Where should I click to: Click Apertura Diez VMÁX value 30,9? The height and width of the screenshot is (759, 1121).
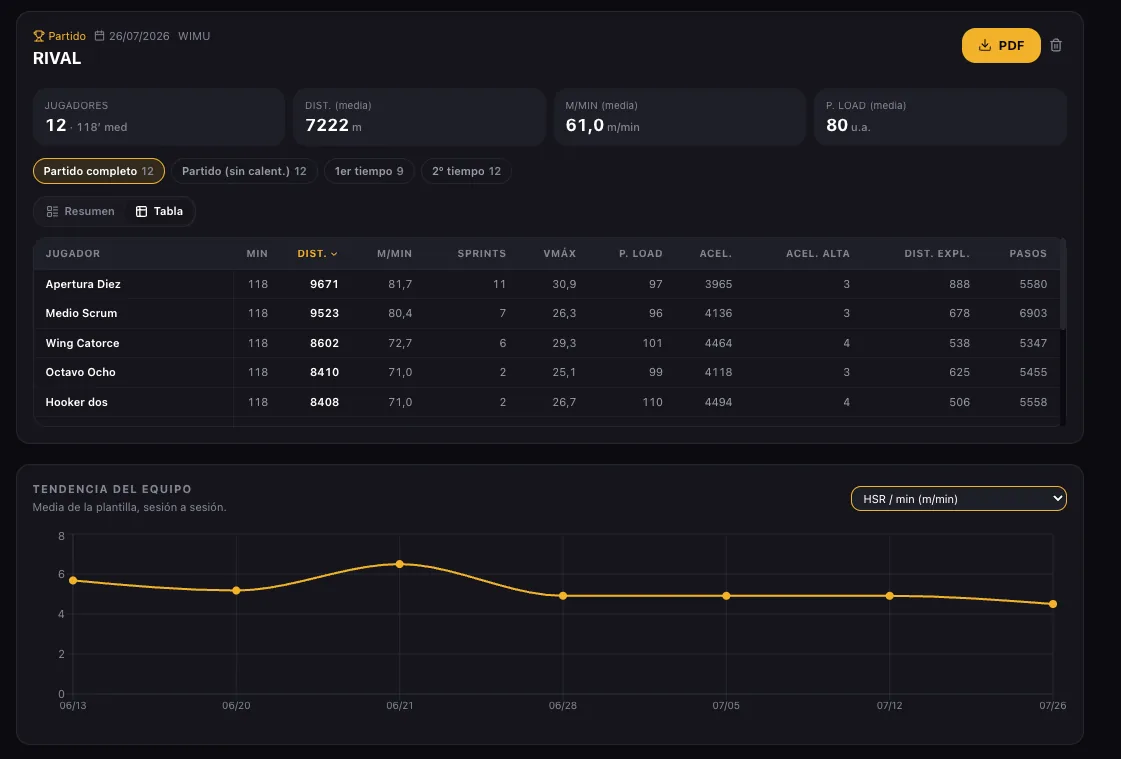(564, 284)
